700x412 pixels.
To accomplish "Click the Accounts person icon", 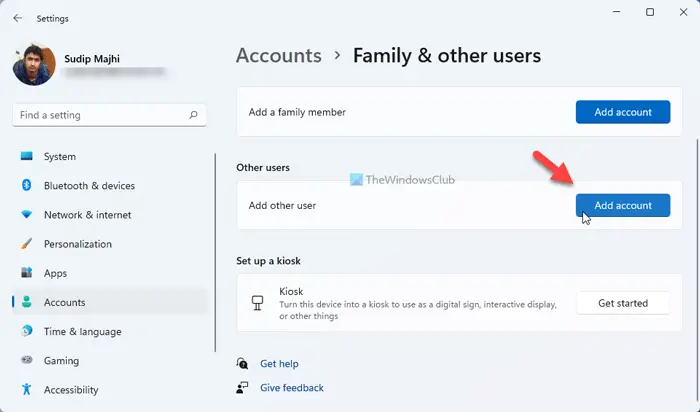I will pyautogui.click(x=26, y=302).
